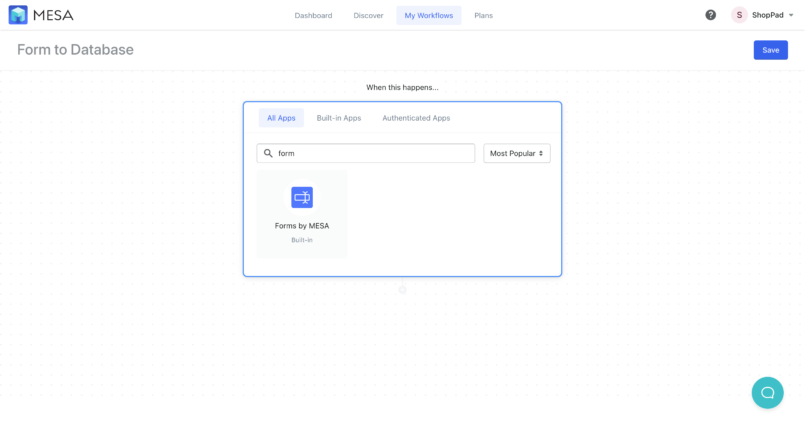Click the add step node below trigger panel
This screenshot has width=805, height=430.
402,290
